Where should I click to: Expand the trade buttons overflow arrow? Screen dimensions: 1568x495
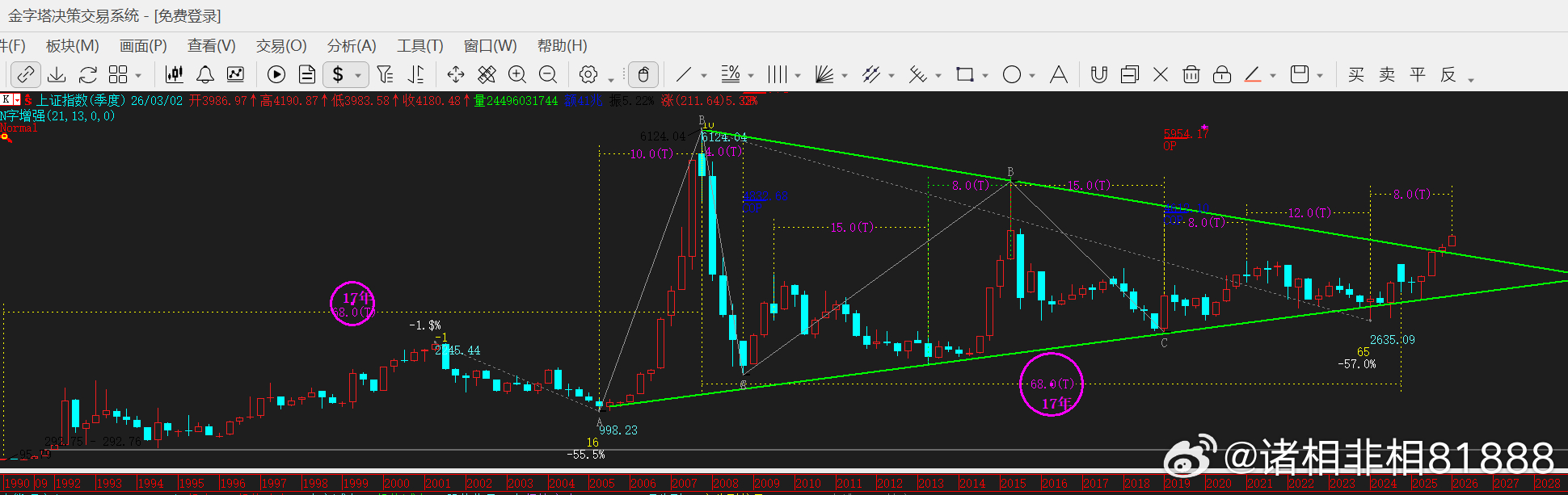click(x=1471, y=79)
